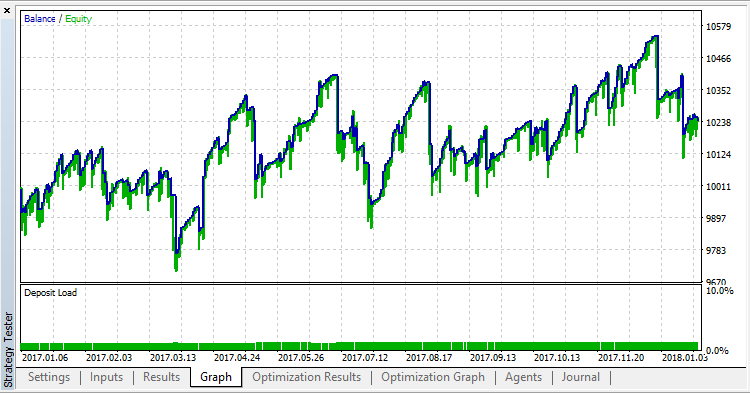Click the 10352 axis value
750x394 pixels.
(x=718, y=91)
